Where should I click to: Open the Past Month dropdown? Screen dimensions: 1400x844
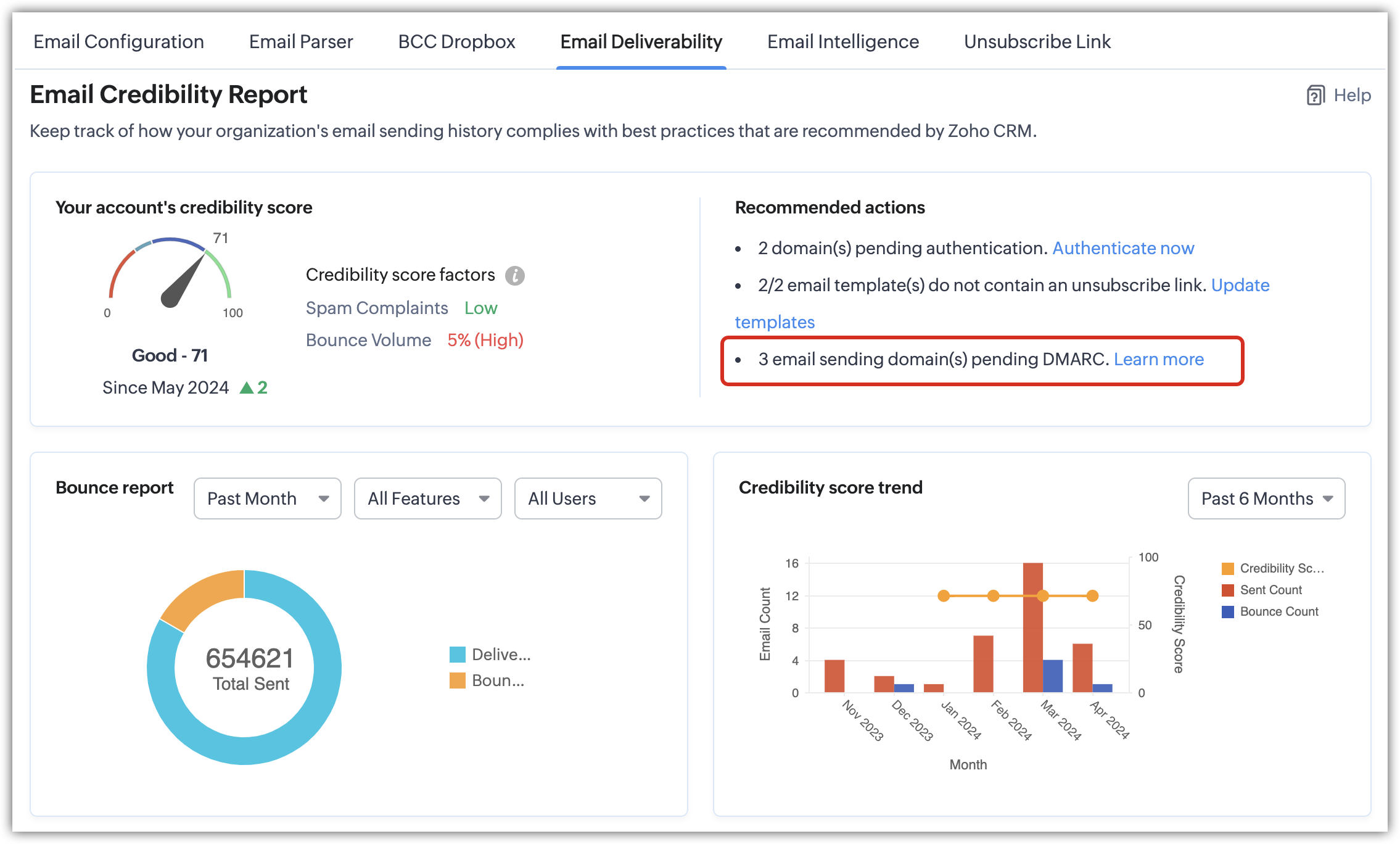point(267,499)
